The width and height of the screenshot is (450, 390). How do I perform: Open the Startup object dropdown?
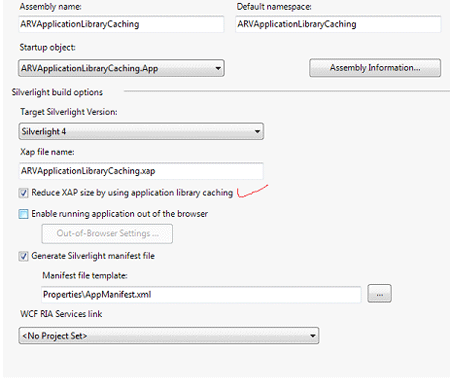coord(121,68)
